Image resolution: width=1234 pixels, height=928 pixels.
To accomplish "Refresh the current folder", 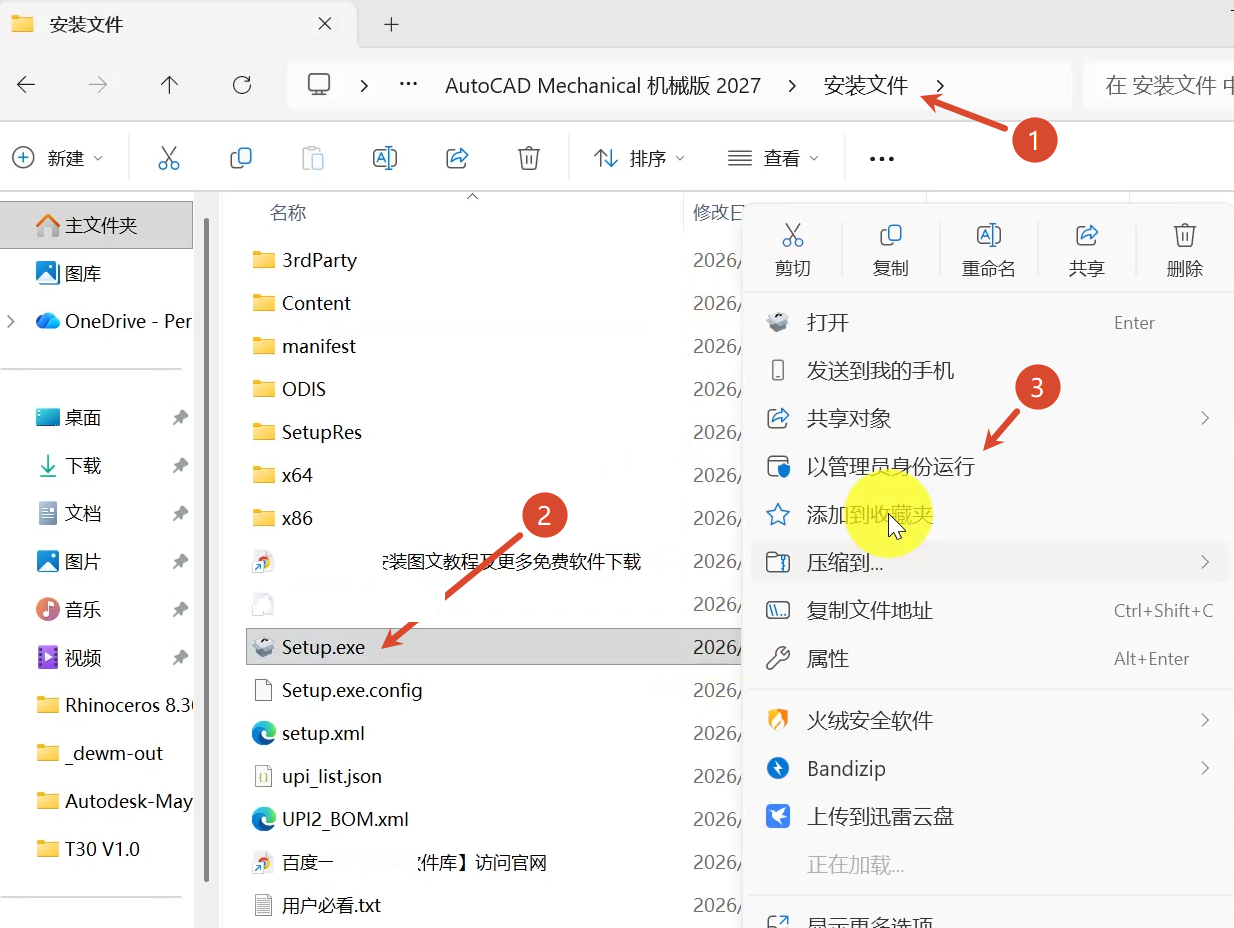I will coord(242,85).
